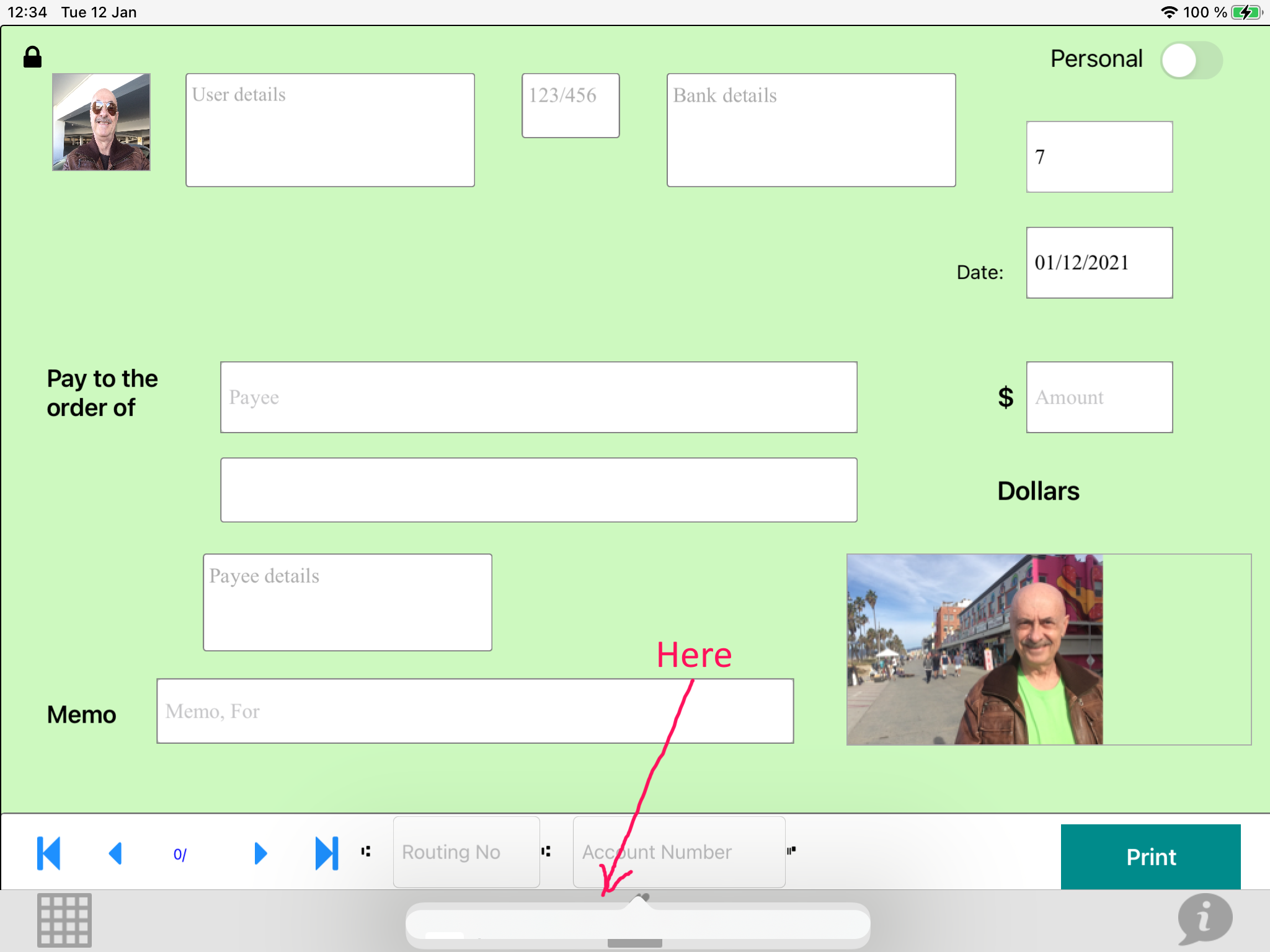Select the boardwalk photo on the check

point(974,649)
